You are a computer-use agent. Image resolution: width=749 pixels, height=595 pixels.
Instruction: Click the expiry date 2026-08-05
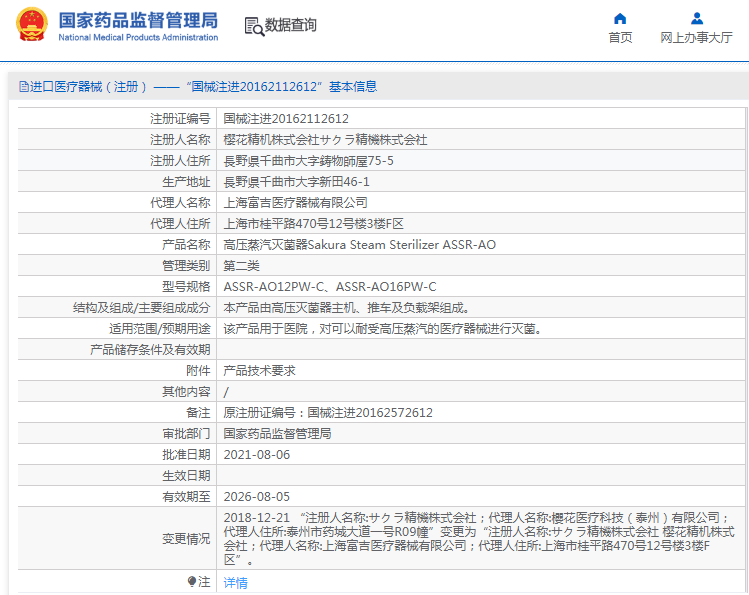(256, 497)
